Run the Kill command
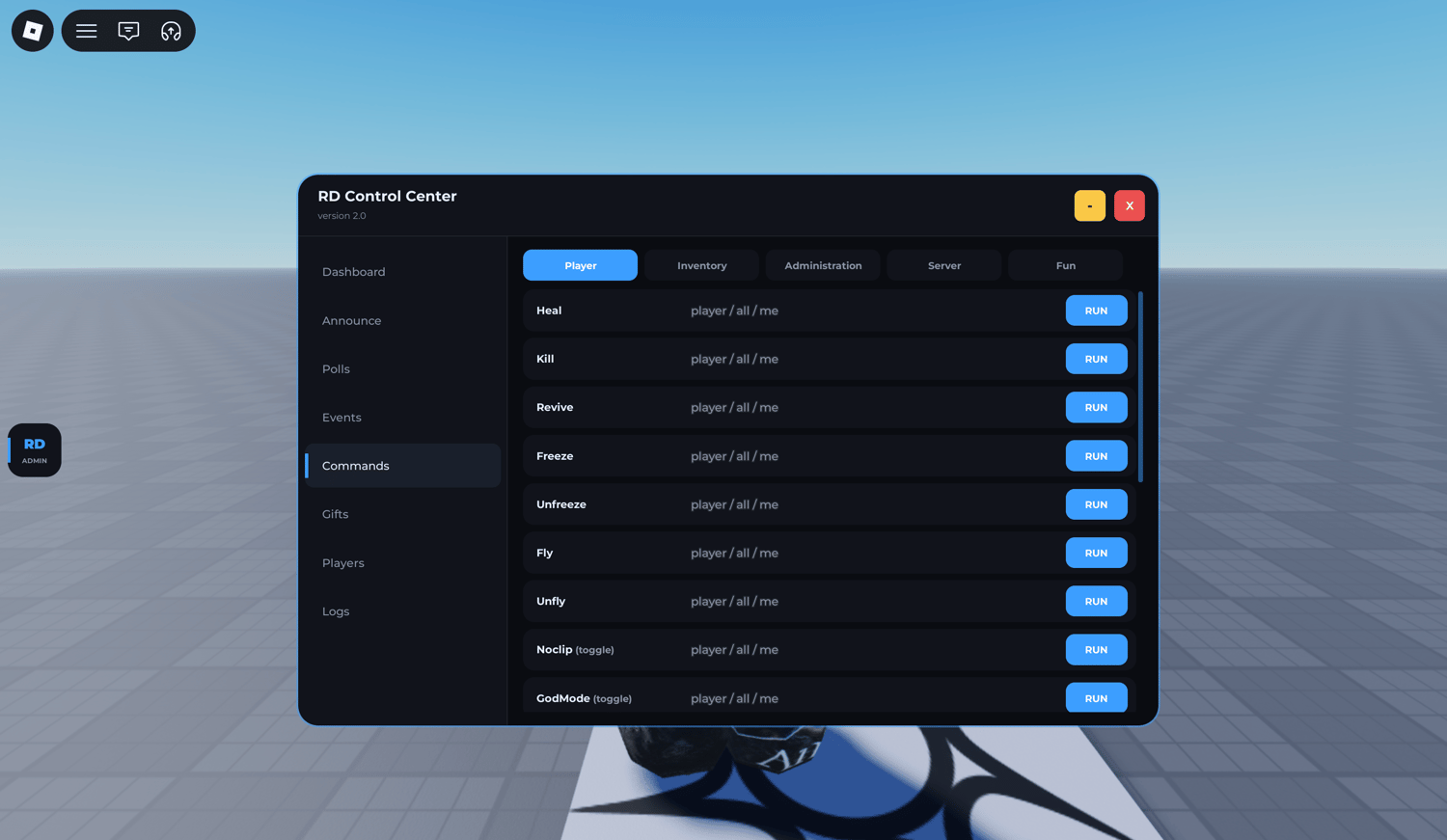The height and width of the screenshot is (840, 1447). [1096, 359]
